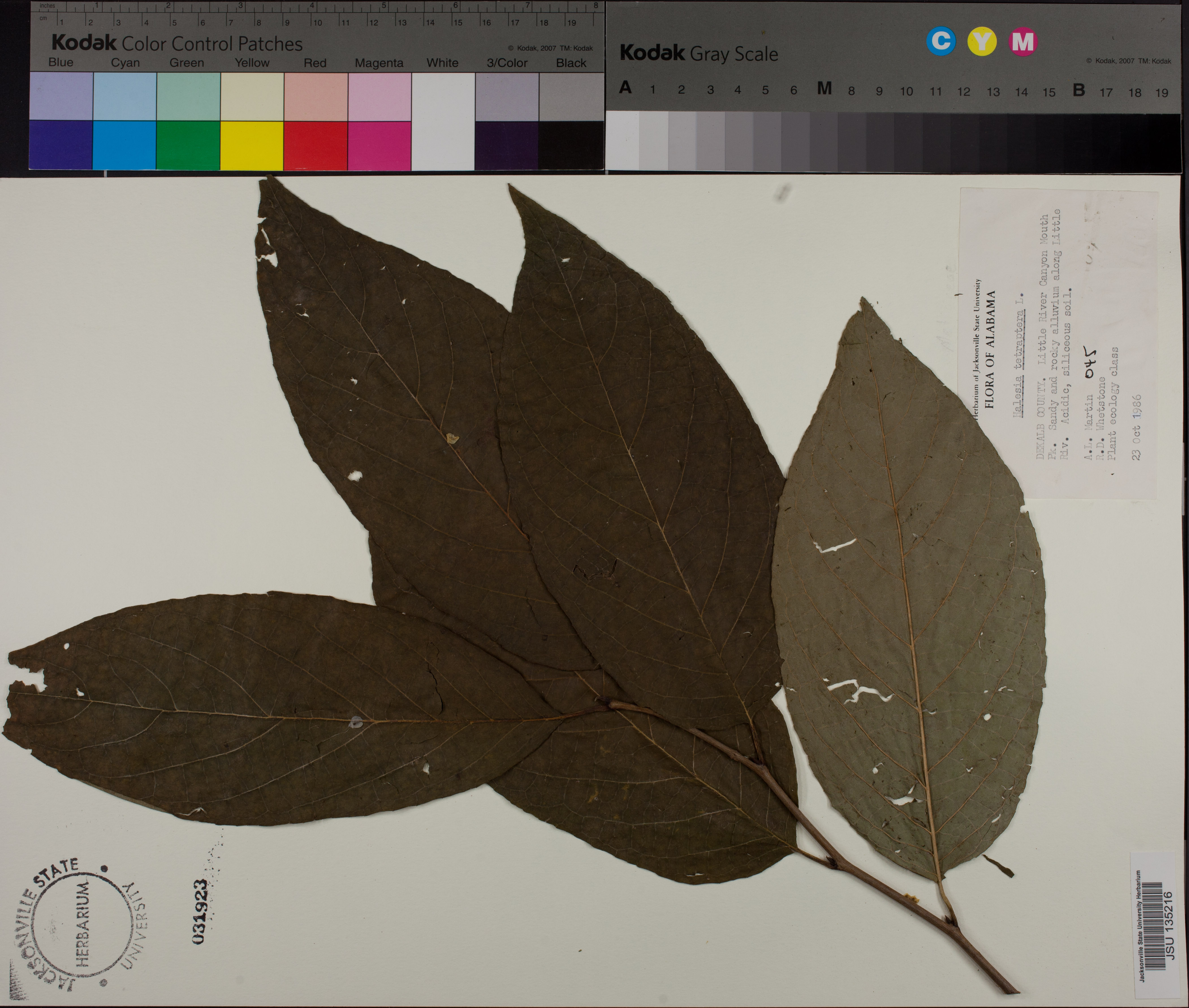Click the 'White' column label
The height and width of the screenshot is (1008, 1189).
(442, 63)
